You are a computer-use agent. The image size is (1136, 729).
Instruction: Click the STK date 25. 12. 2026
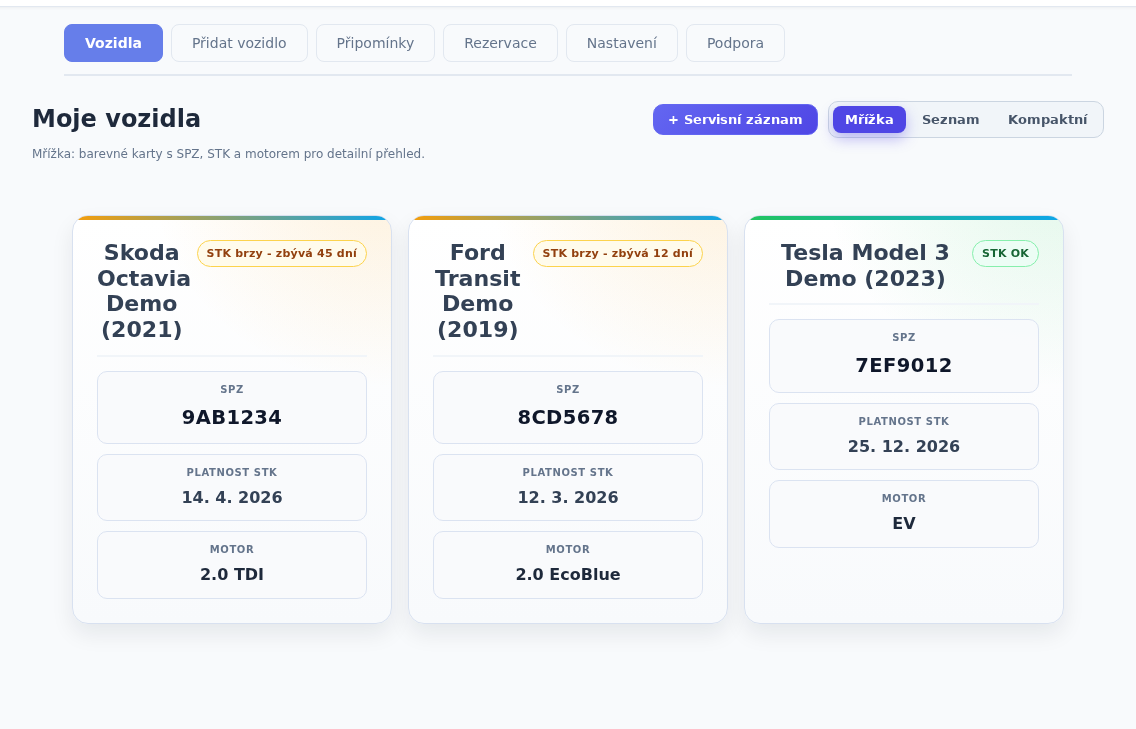904,446
